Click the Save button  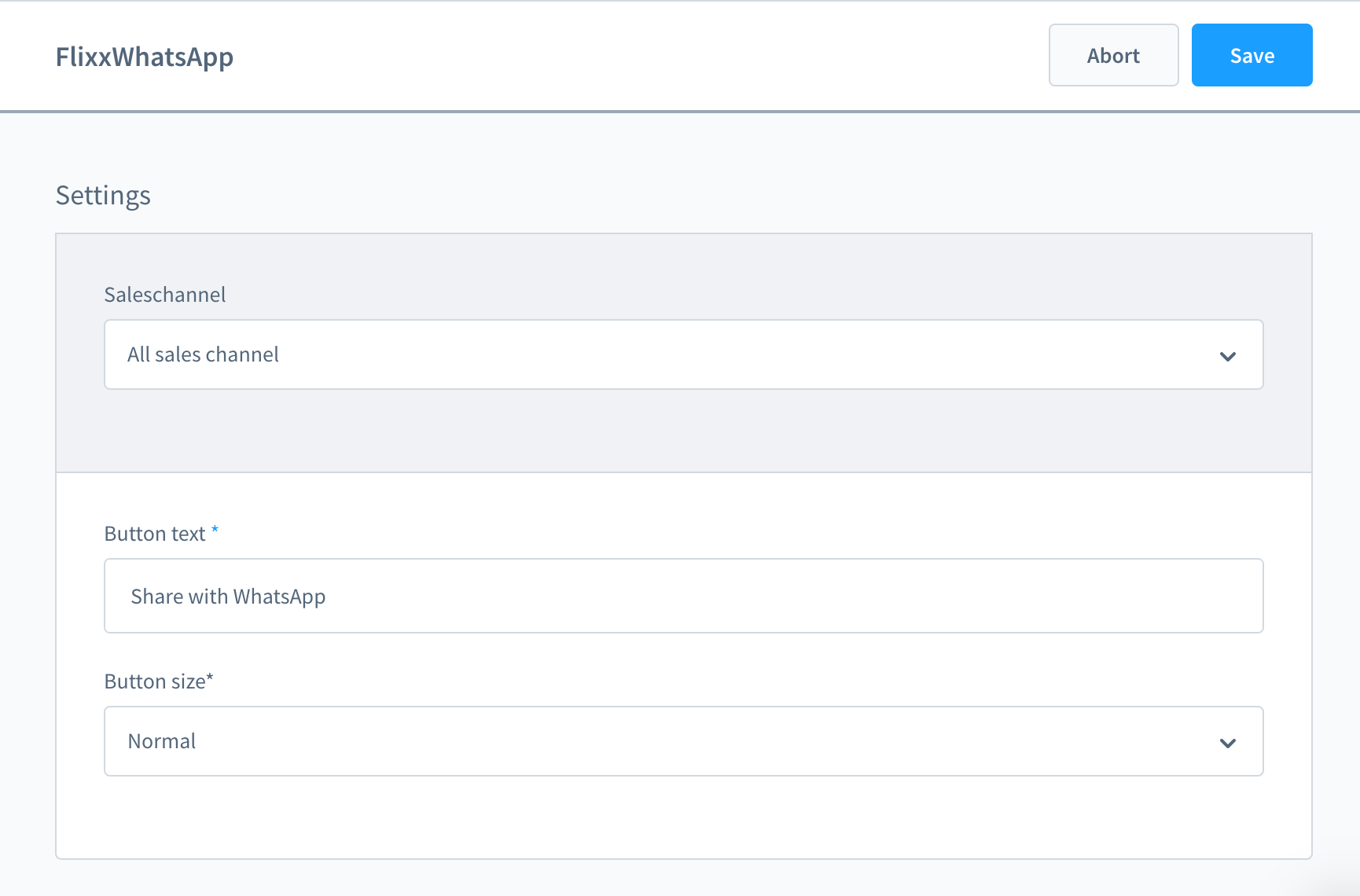(1252, 55)
